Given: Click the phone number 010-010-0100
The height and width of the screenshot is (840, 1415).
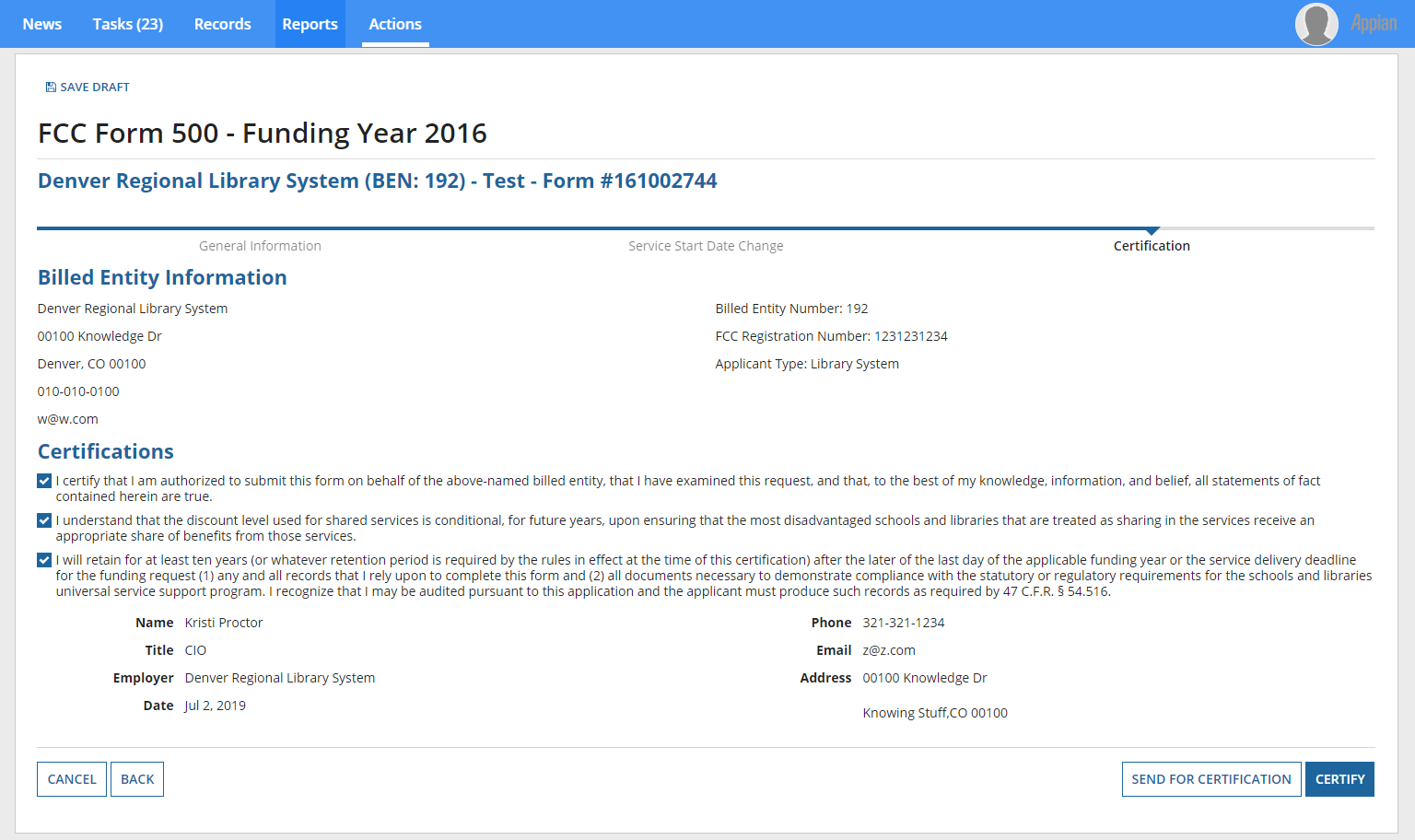Looking at the screenshot, I should (78, 391).
